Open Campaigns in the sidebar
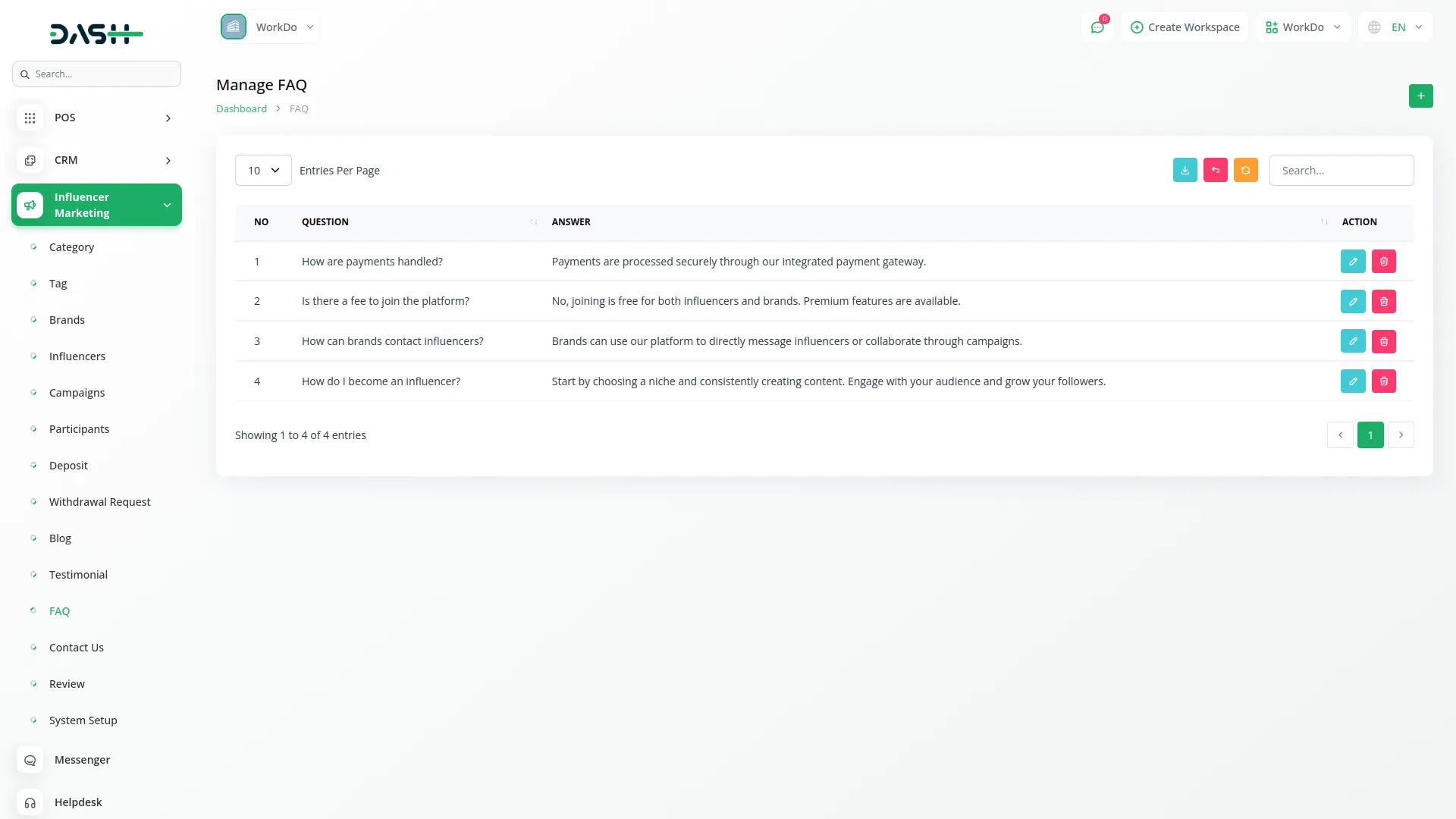Screen dimensions: 1456x819 pyautogui.click(x=77, y=392)
